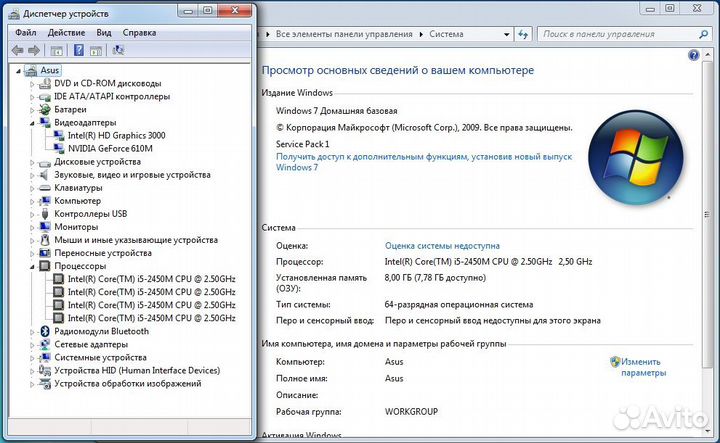Open the Действие menu
Screen dimensions: 720x443
click(66, 32)
